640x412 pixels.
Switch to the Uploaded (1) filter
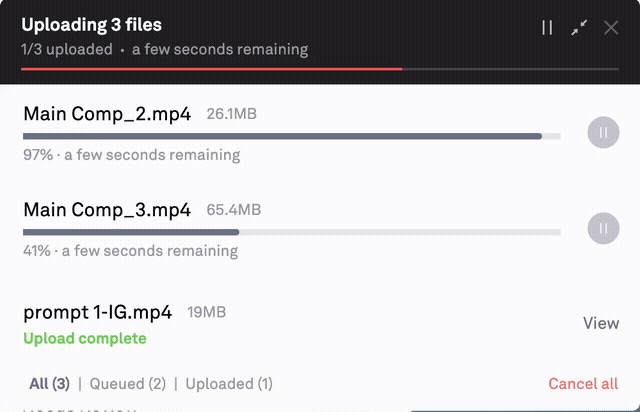pos(229,384)
